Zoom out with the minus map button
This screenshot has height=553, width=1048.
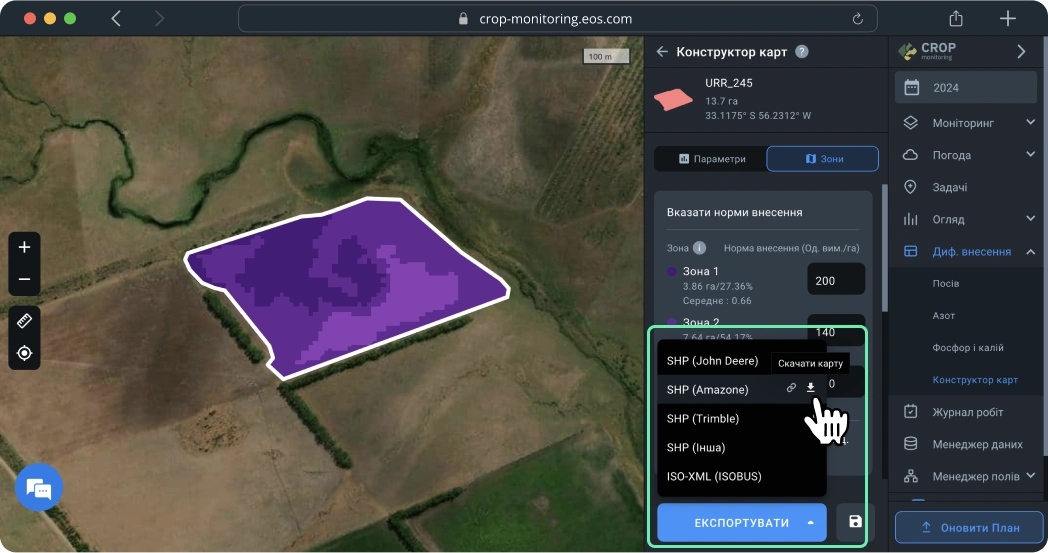click(25, 279)
